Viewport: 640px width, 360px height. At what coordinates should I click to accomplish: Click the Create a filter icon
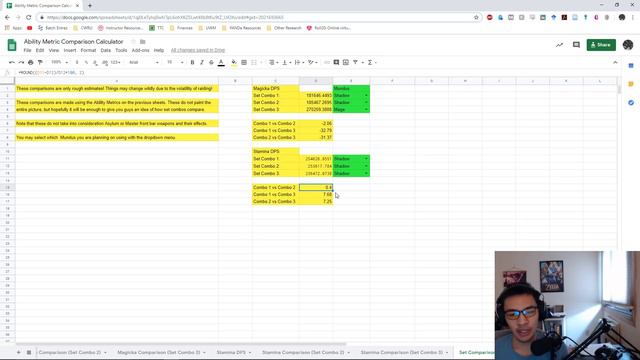click(356, 62)
